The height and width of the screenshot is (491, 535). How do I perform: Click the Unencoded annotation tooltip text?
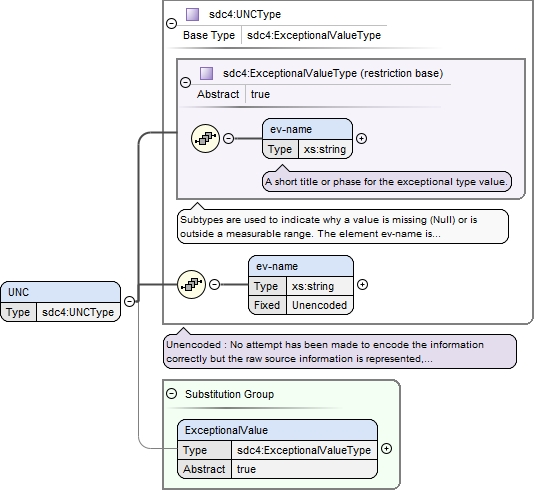click(x=340, y=351)
